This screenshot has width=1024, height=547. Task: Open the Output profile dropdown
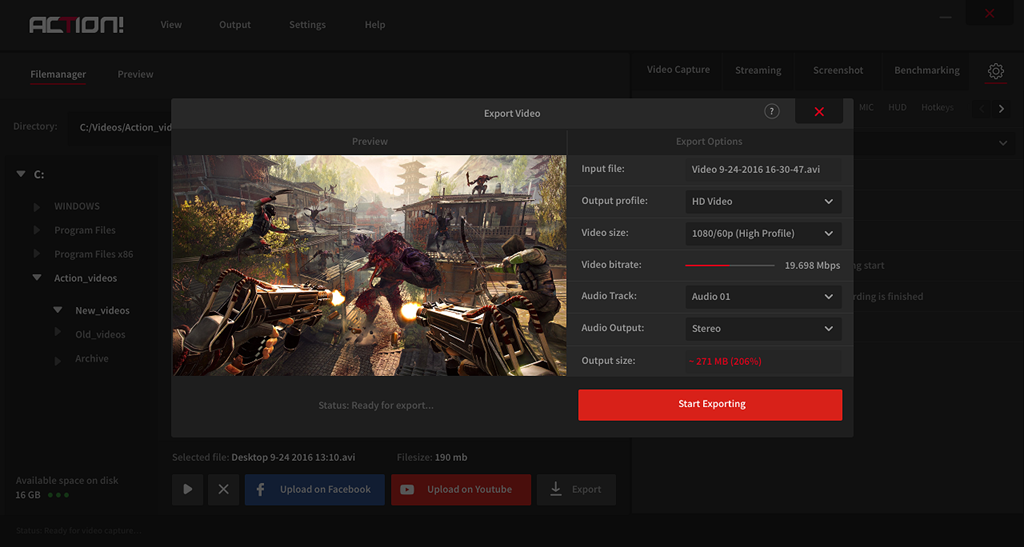pos(763,201)
